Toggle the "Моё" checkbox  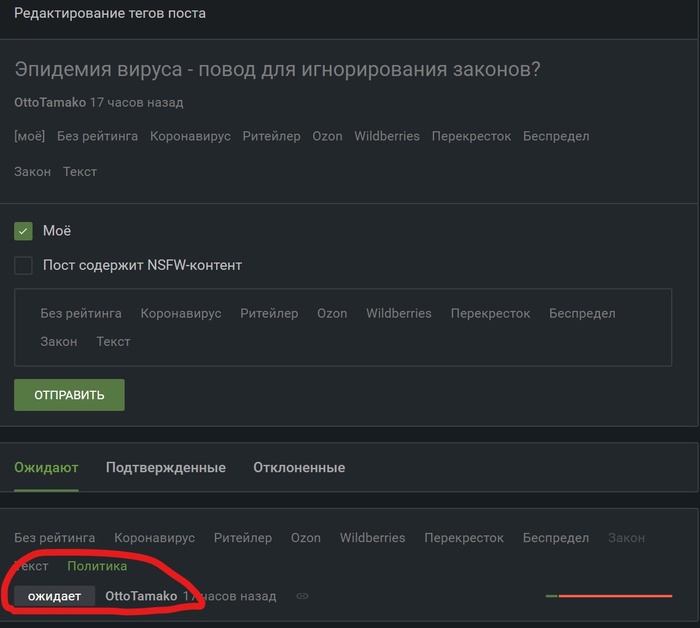(x=24, y=231)
